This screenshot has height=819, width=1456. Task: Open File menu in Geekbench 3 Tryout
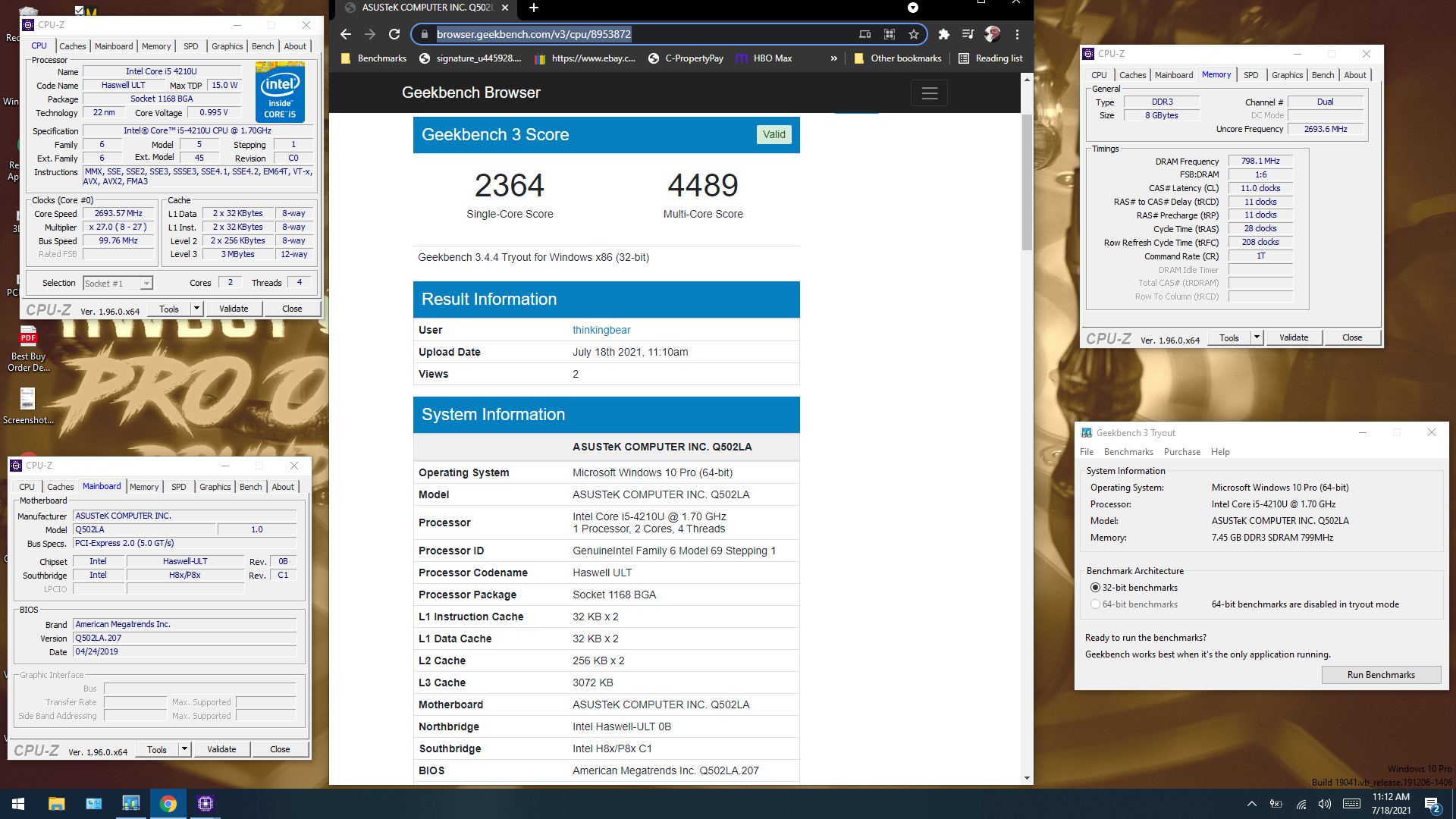(x=1087, y=452)
